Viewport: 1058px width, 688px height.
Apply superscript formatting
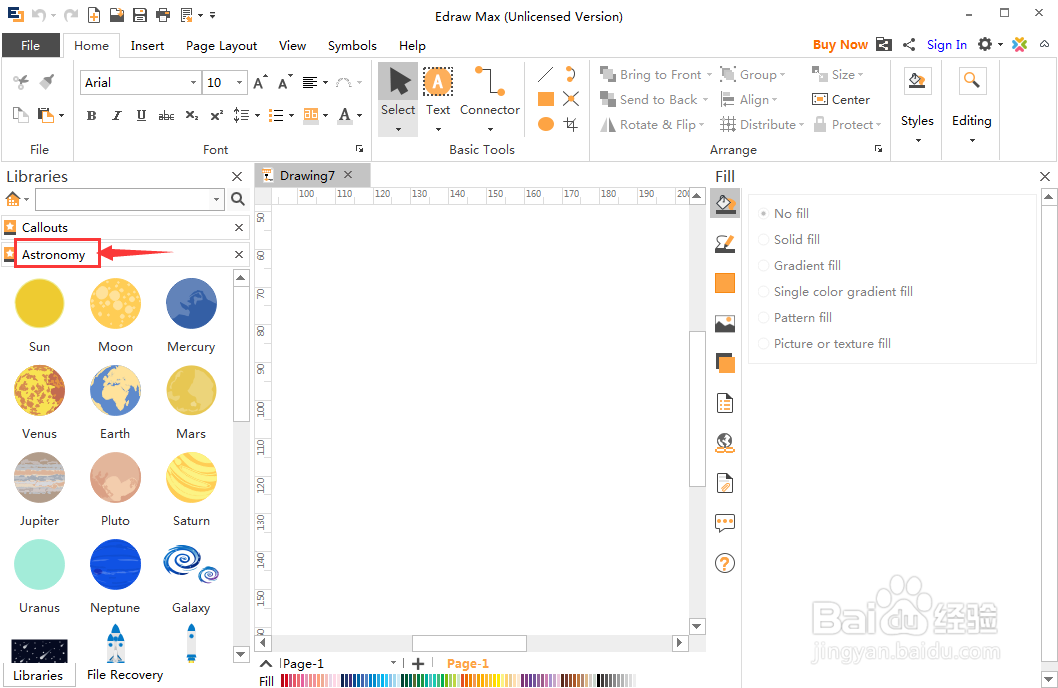click(x=217, y=115)
